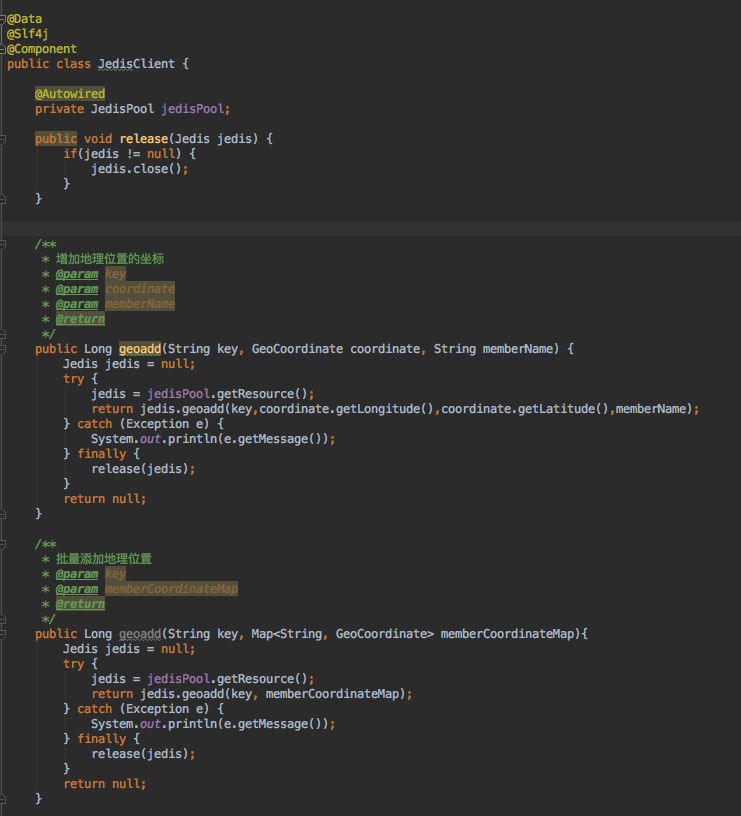Click key parameter in the first Javadoc
The height and width of the screenshot is (816, 741).
(116, 274)
